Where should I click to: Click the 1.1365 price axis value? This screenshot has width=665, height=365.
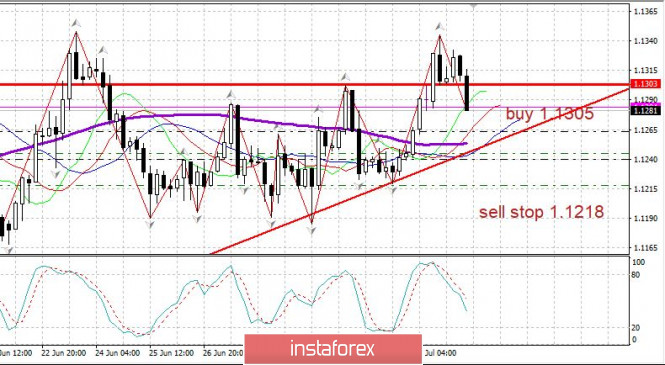tap(646, 11)
